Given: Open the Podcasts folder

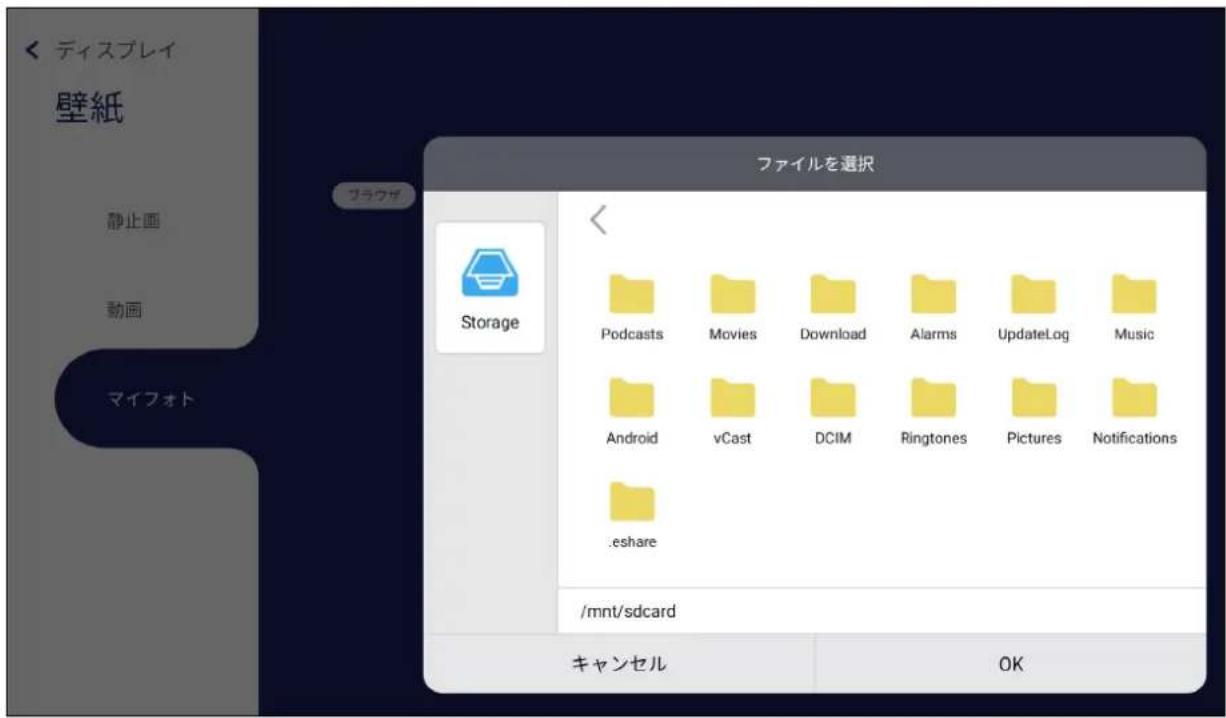Looking at the screenshot, I should pyautogui.click(x=632, y=307).
